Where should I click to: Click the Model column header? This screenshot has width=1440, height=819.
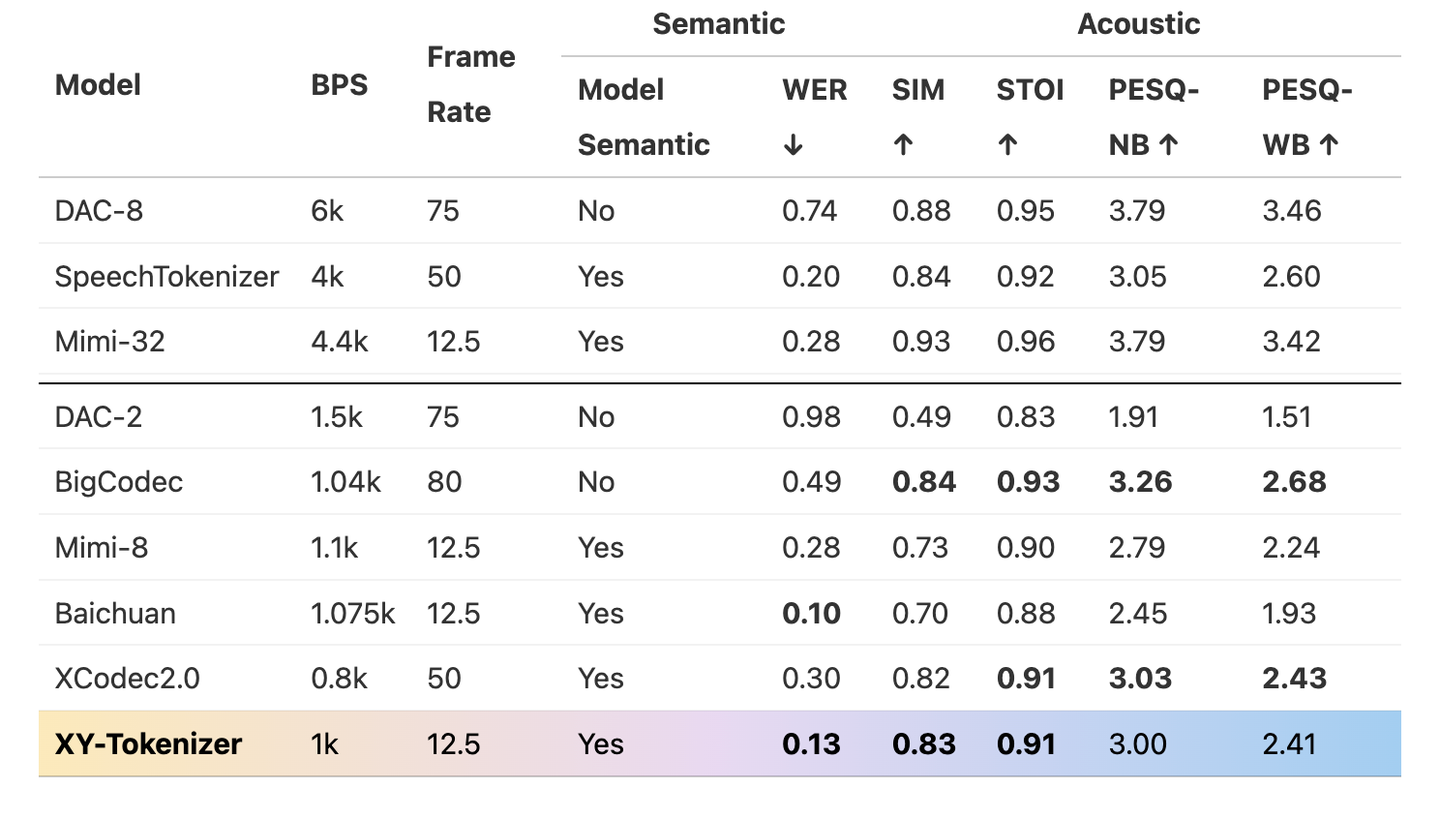click(x=97, y=85)
